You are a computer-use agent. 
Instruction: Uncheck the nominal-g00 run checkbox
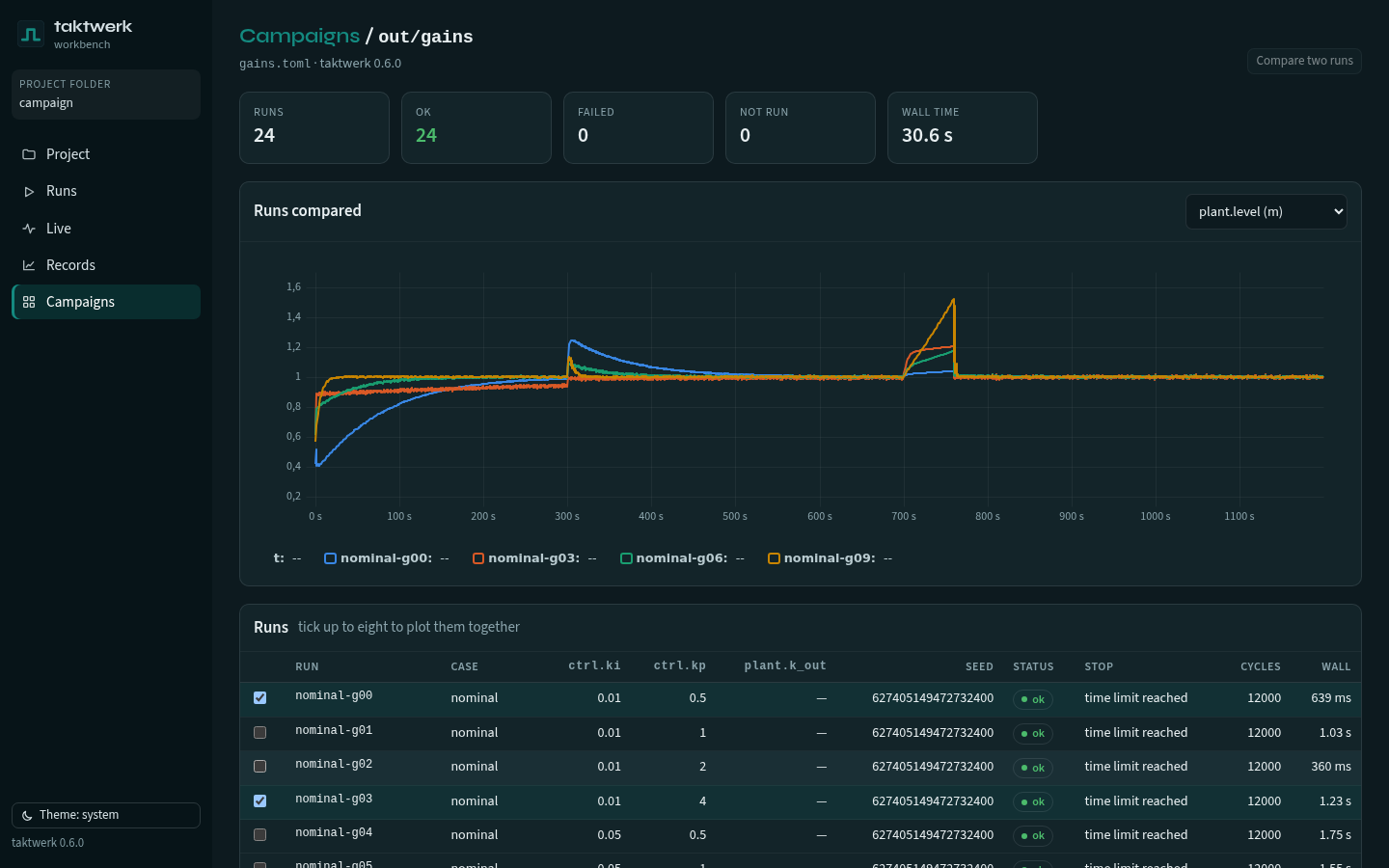(259, 698)
